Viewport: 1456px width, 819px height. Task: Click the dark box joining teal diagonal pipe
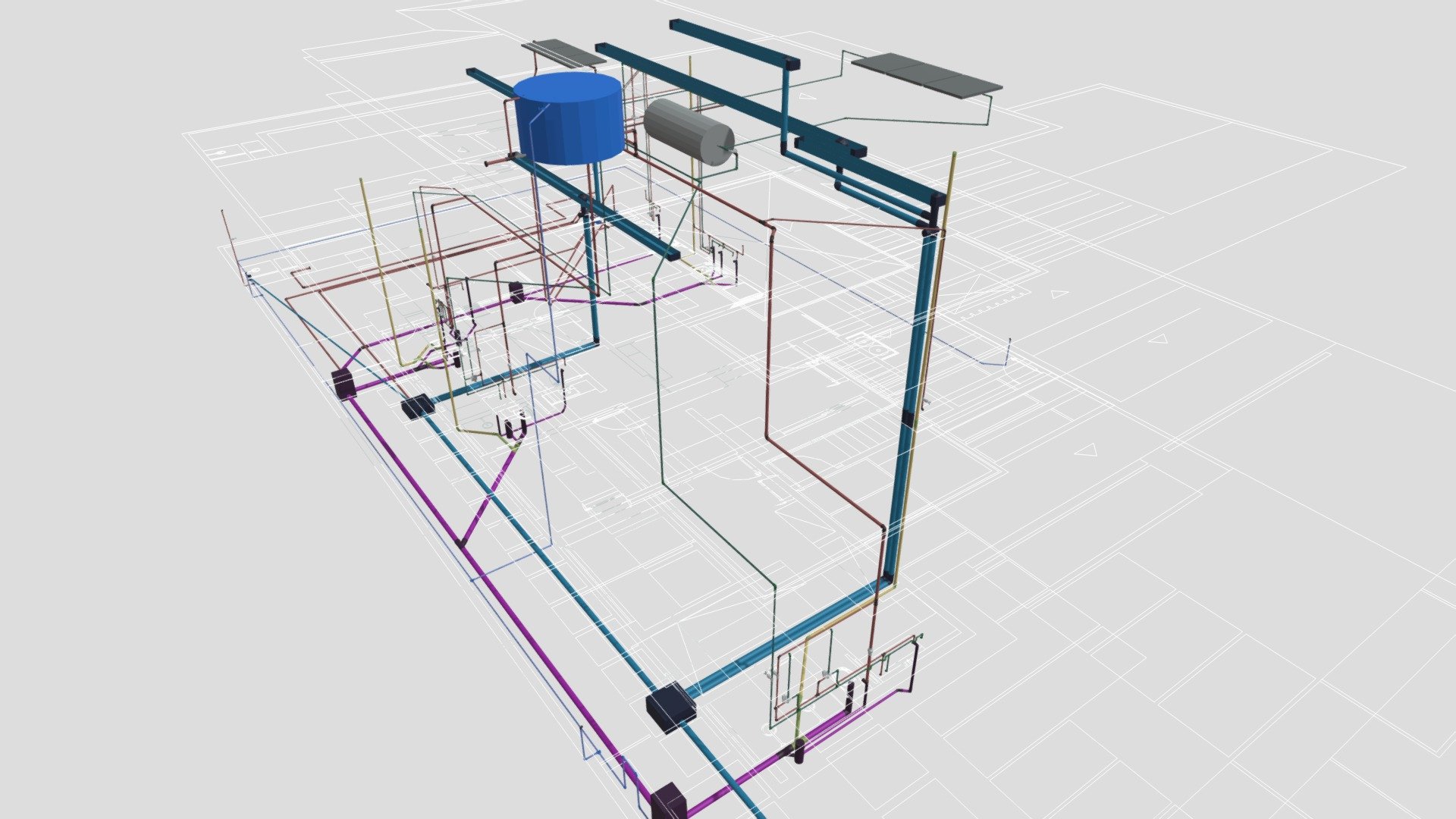[x=417, y=406]
